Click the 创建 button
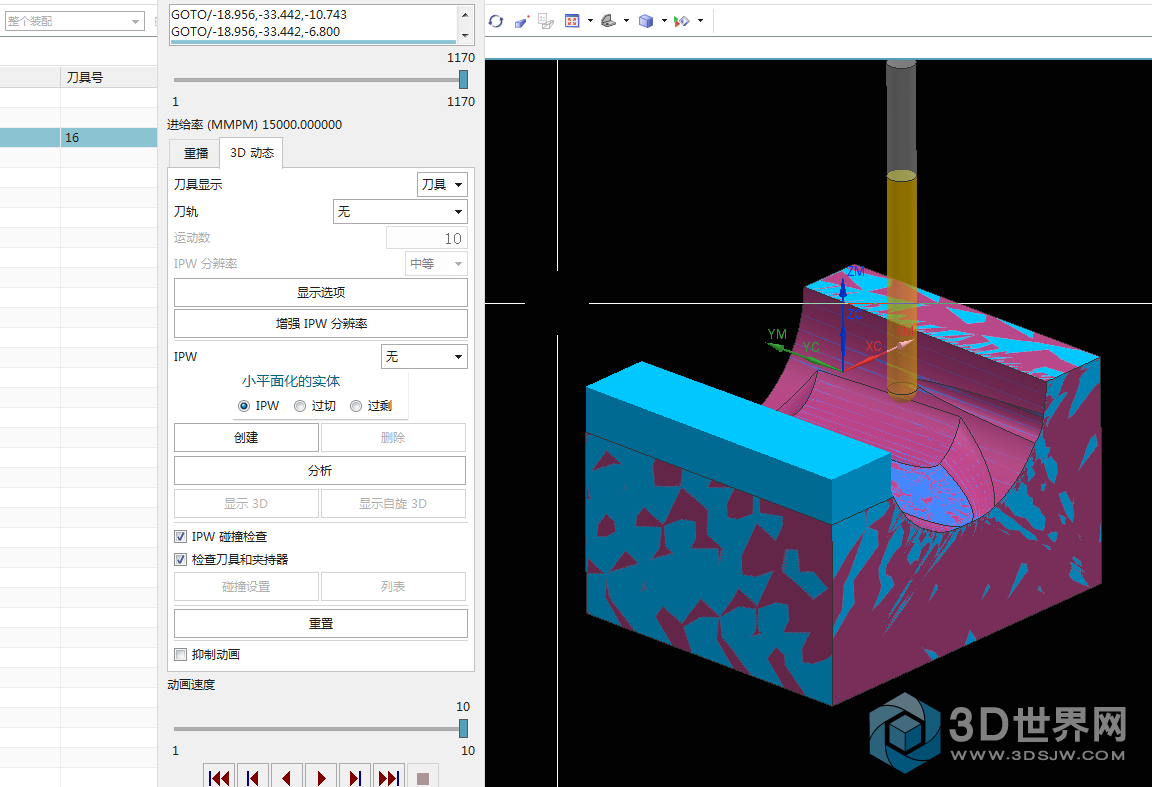Viewport: 1152px width, 787px height. point(246,437)
